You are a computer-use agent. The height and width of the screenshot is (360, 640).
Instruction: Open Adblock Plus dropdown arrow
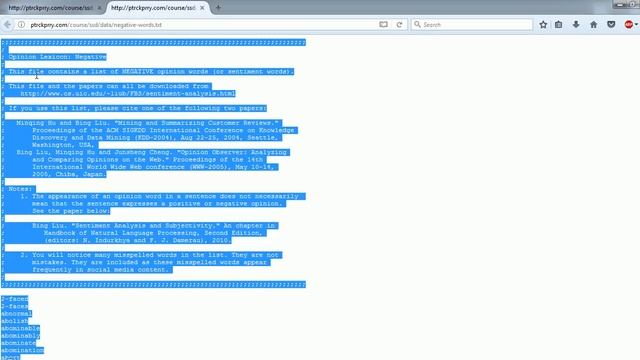click(636, 24)
